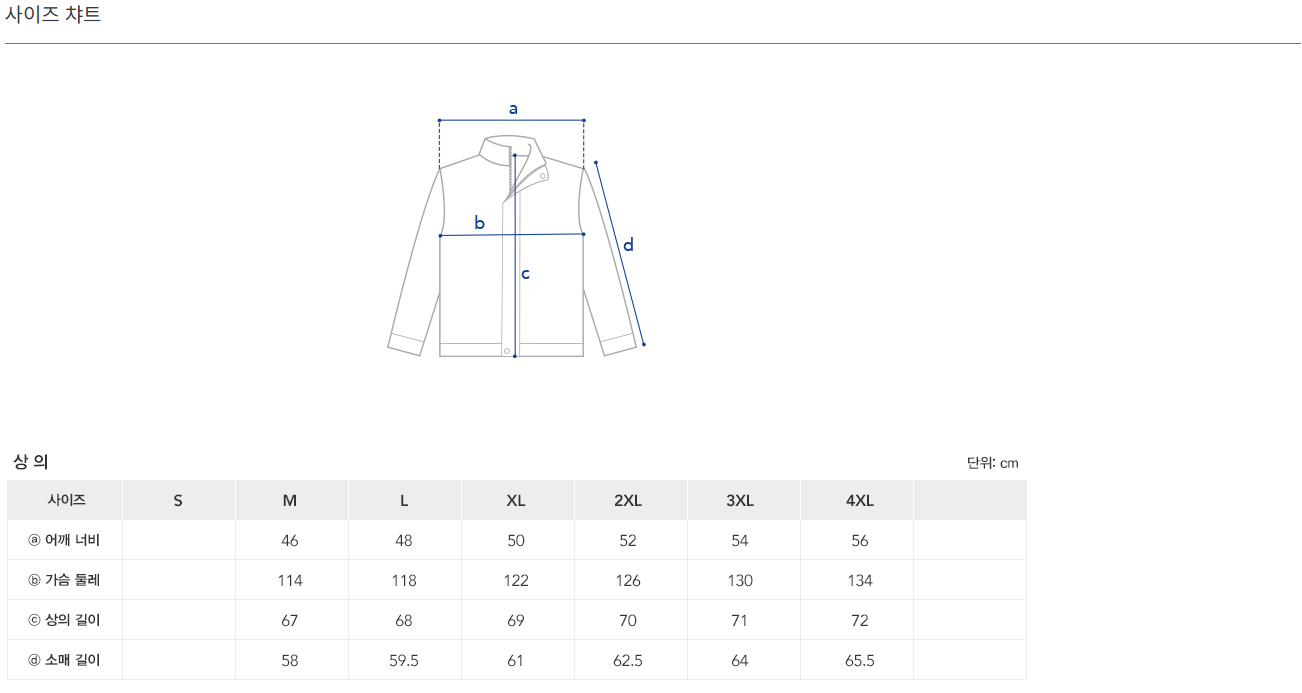Click the 사이즈 header cell
Image resolution: width=1302 pixels, height=693 pixels.
(66, 500)
